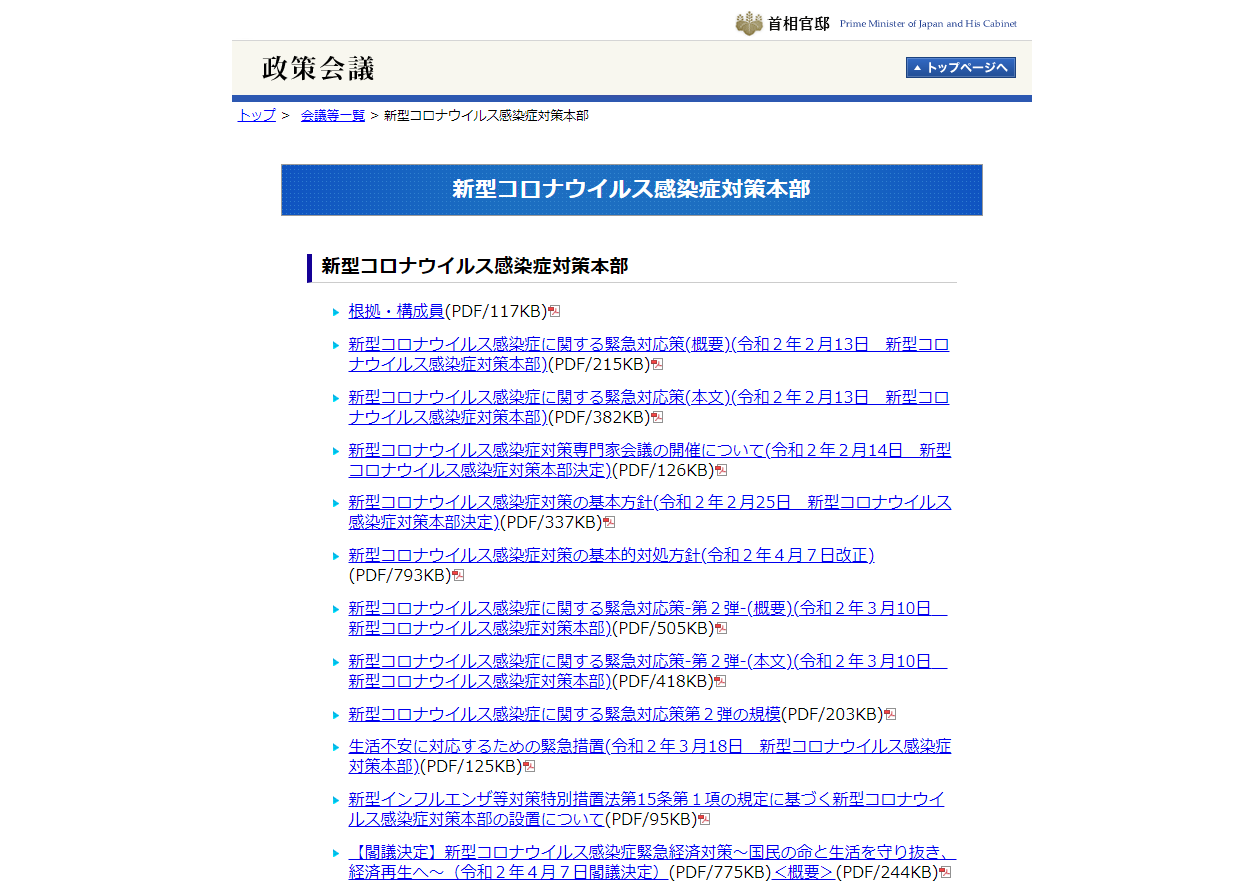This screenshot has height=882, width=1258.
Task: Click arrow bullet beside 対策の基本方針 令和2年2月25日
Action: pos(336,503)
